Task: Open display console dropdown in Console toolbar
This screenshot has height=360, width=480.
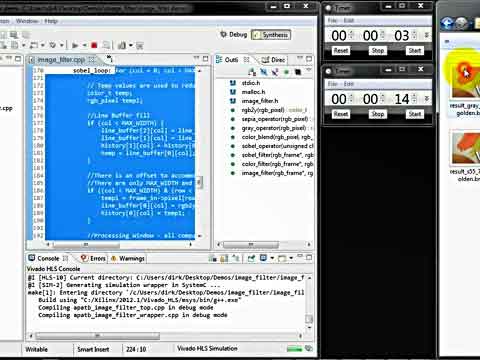Action: click(x=272, y=258)
